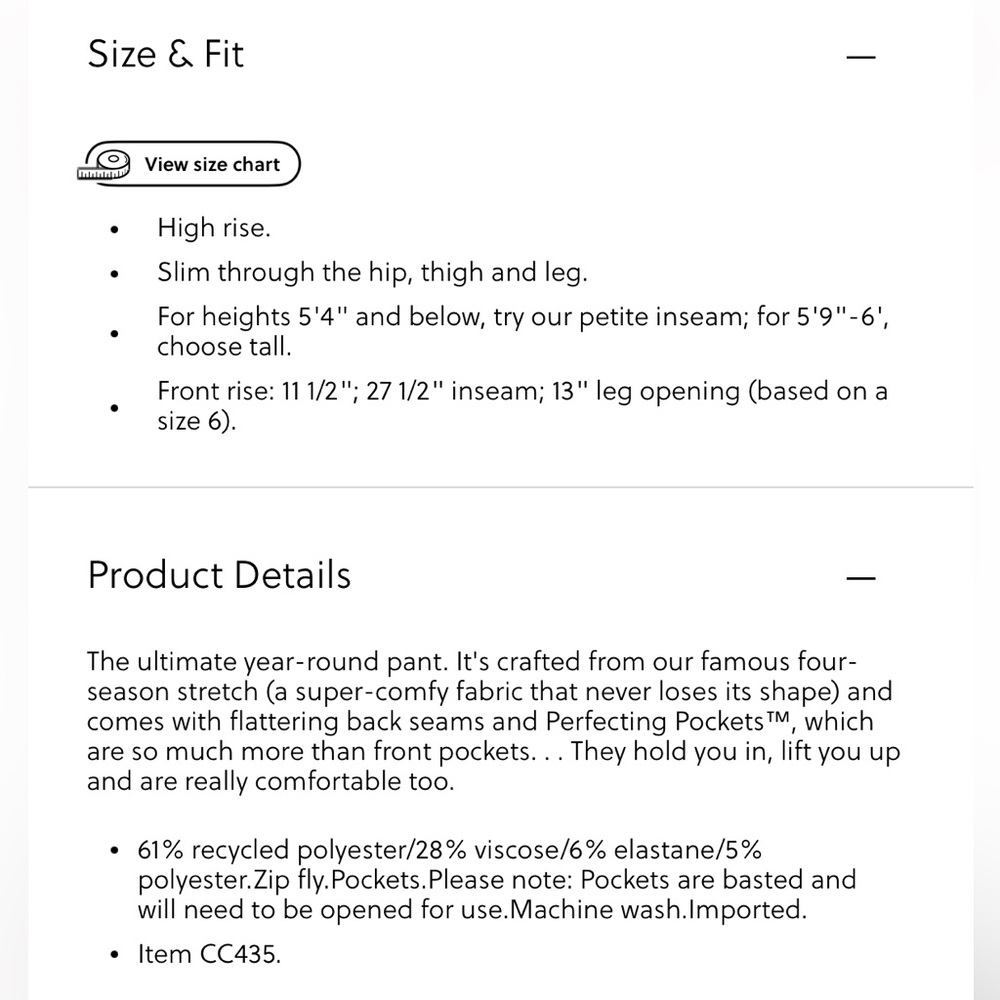Click the 'choose tall.' text line
This screenshot has height=1000, width=1000.
(224, 346)
